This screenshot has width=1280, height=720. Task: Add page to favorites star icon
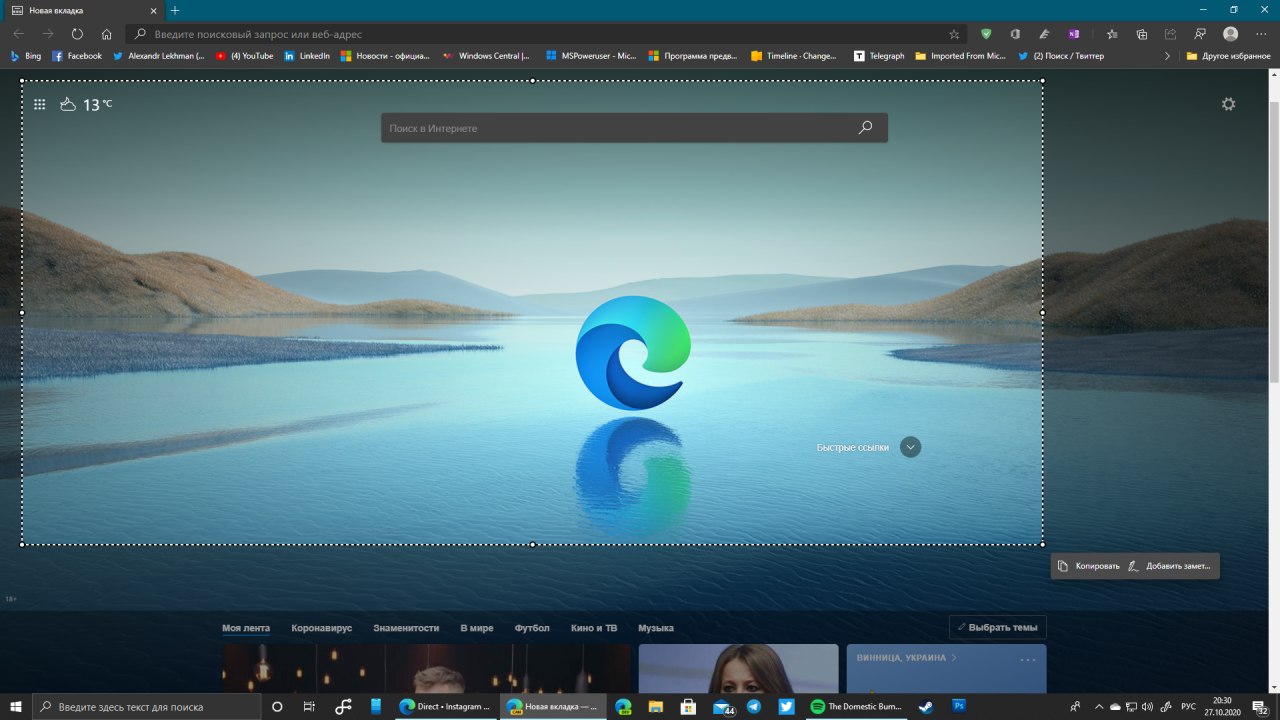954,34
